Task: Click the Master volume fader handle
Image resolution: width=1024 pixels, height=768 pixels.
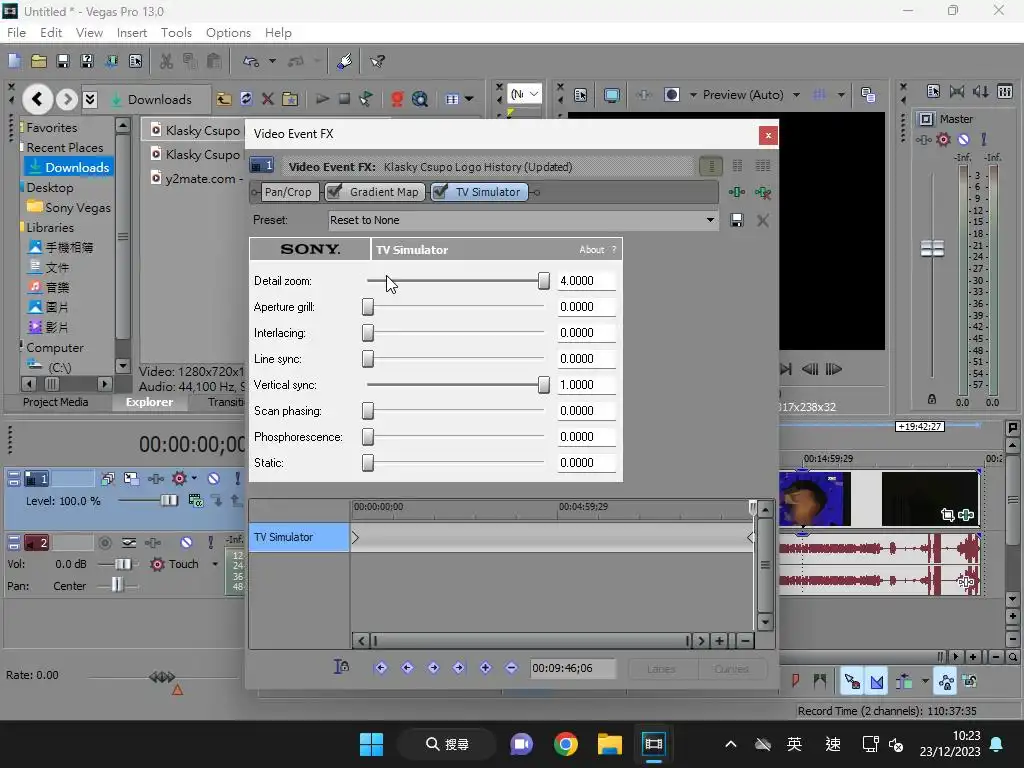Action: click(x=932, y=248)
